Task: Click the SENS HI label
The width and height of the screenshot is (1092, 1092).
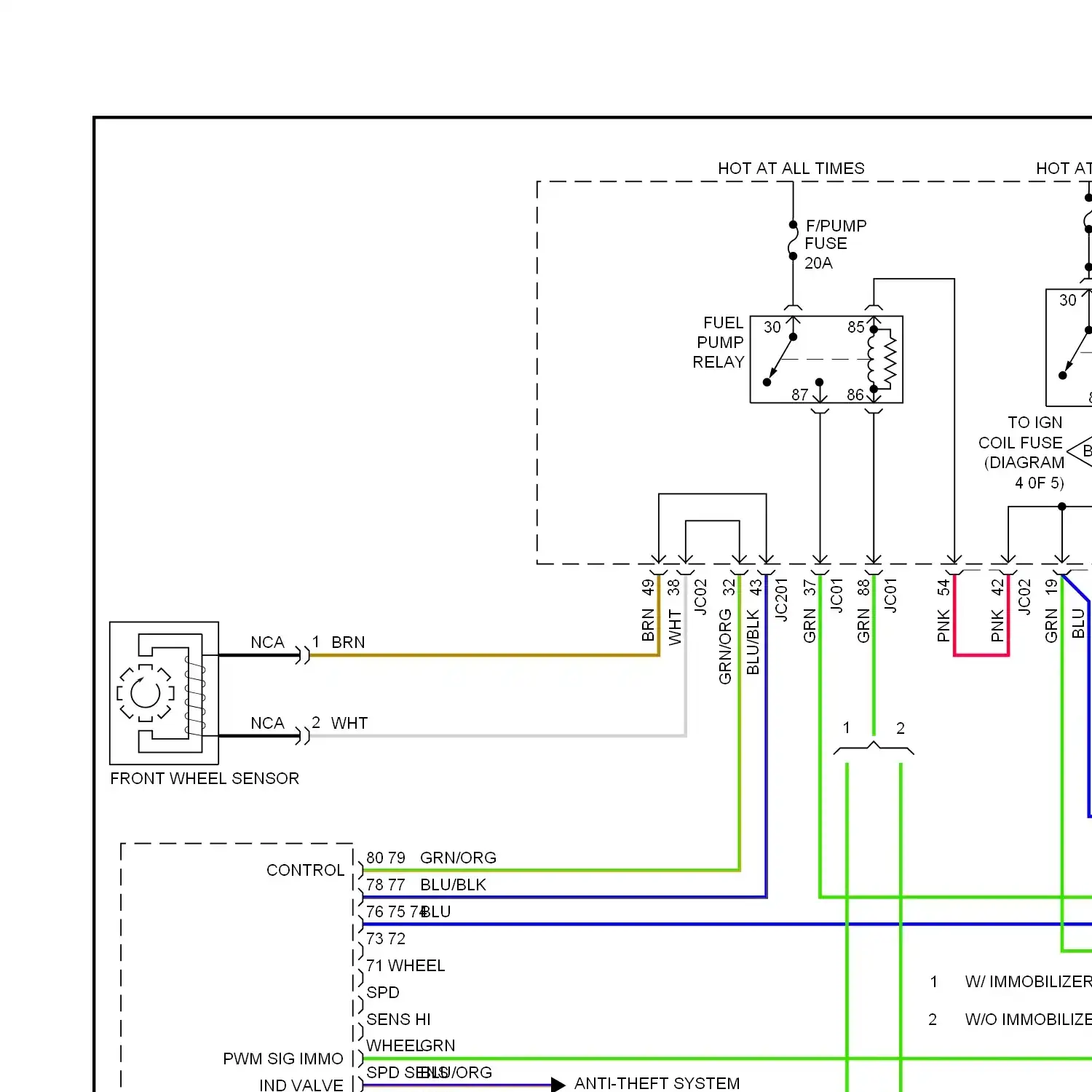Action: point(398,1019)
